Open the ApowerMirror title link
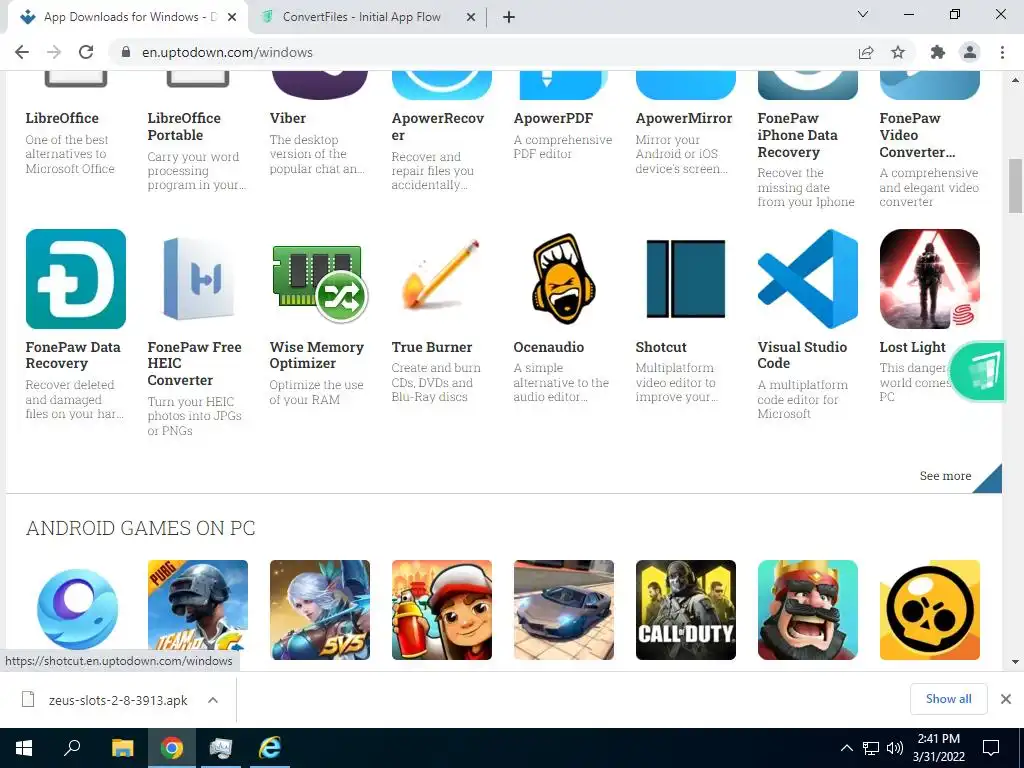This screenshot has width=1024, height=768. (684, 118)
